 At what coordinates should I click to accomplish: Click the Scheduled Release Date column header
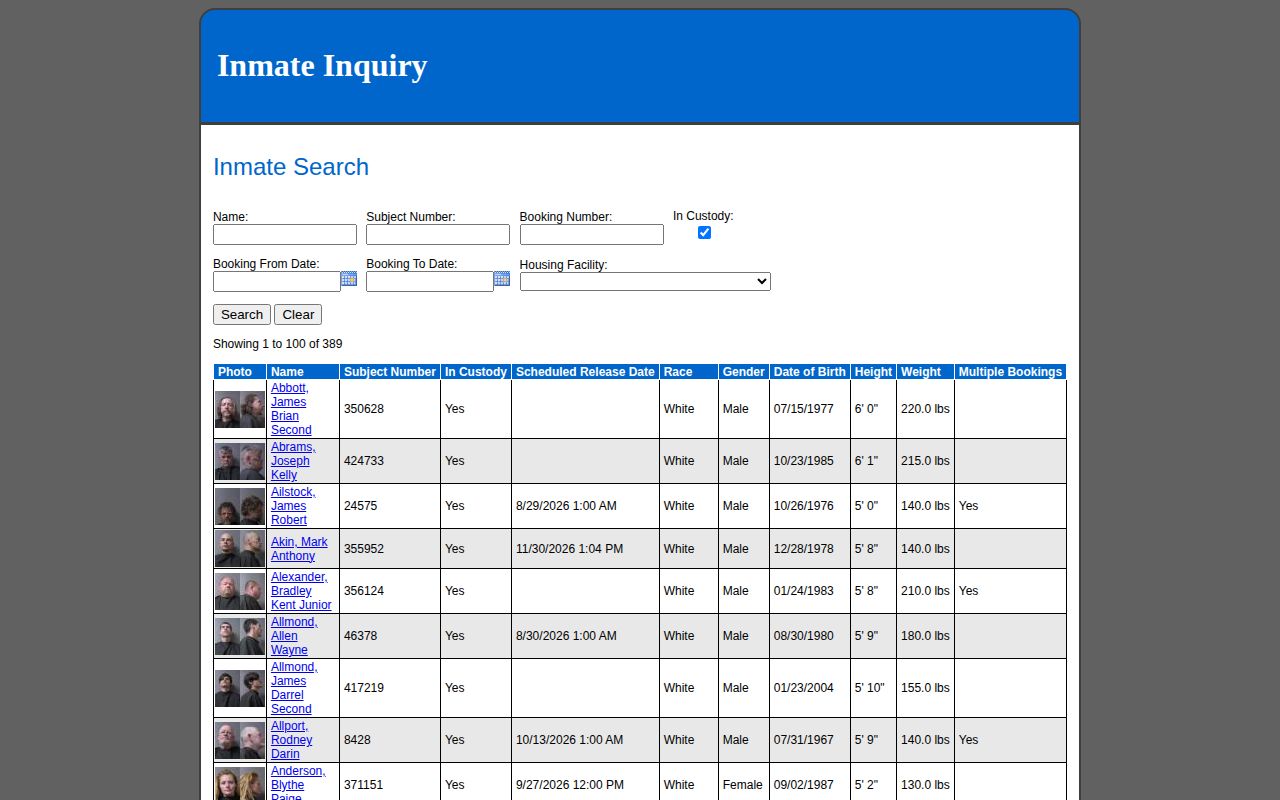[x=585, y=372]
